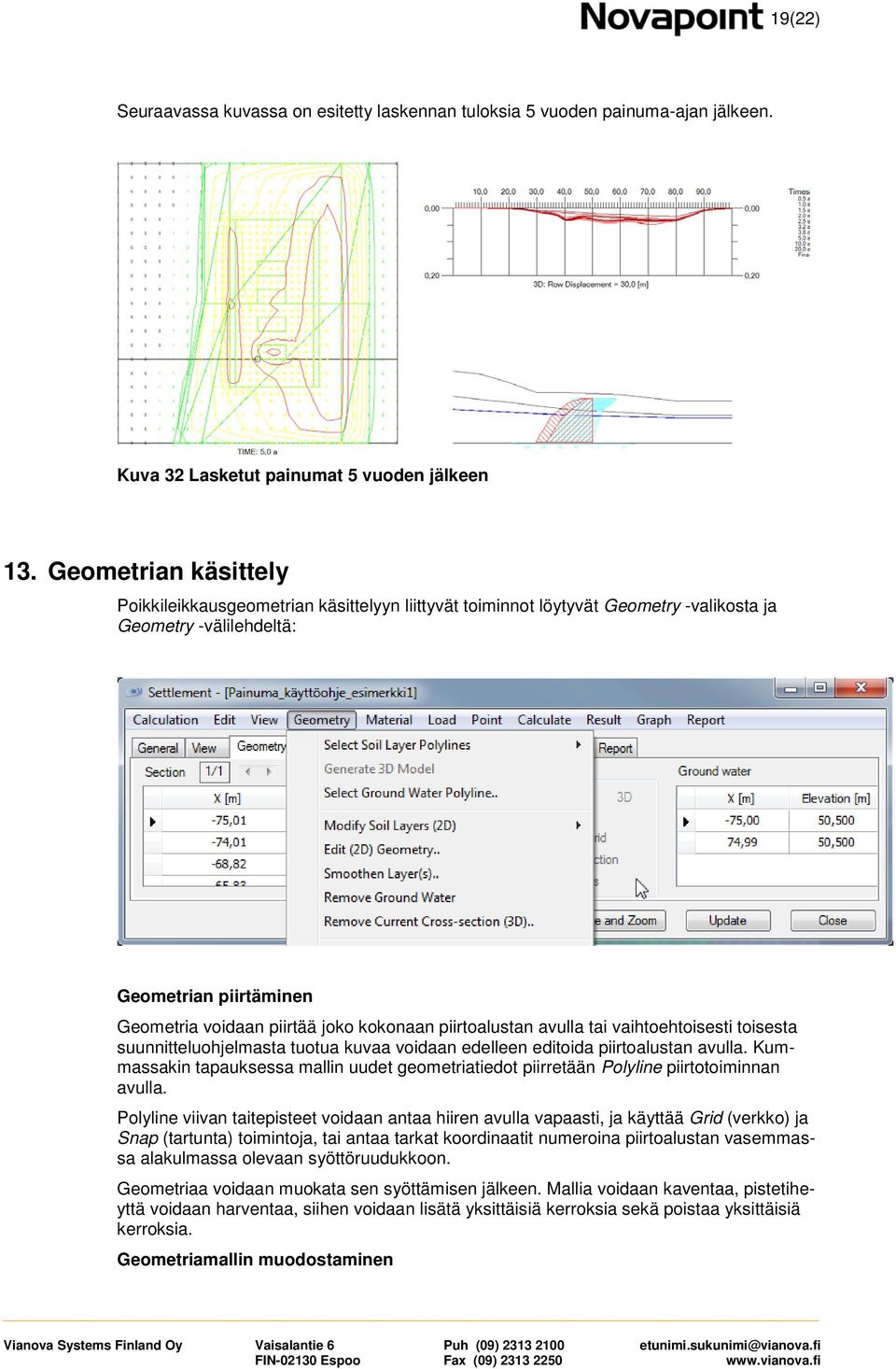Click the X [m] cell -68,82
This screenshot has height=1369, width=896.
pos(225,864)
